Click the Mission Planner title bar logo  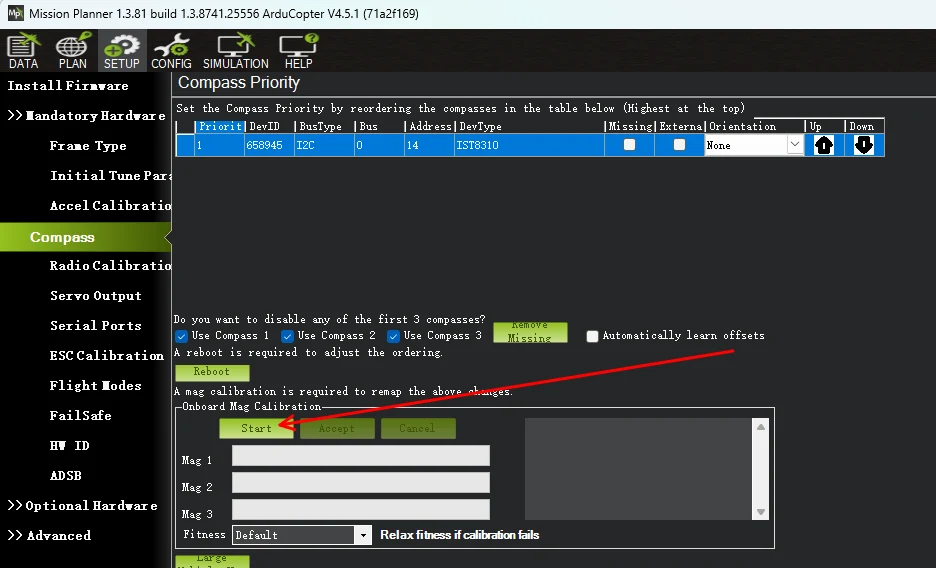click(16, 13)
